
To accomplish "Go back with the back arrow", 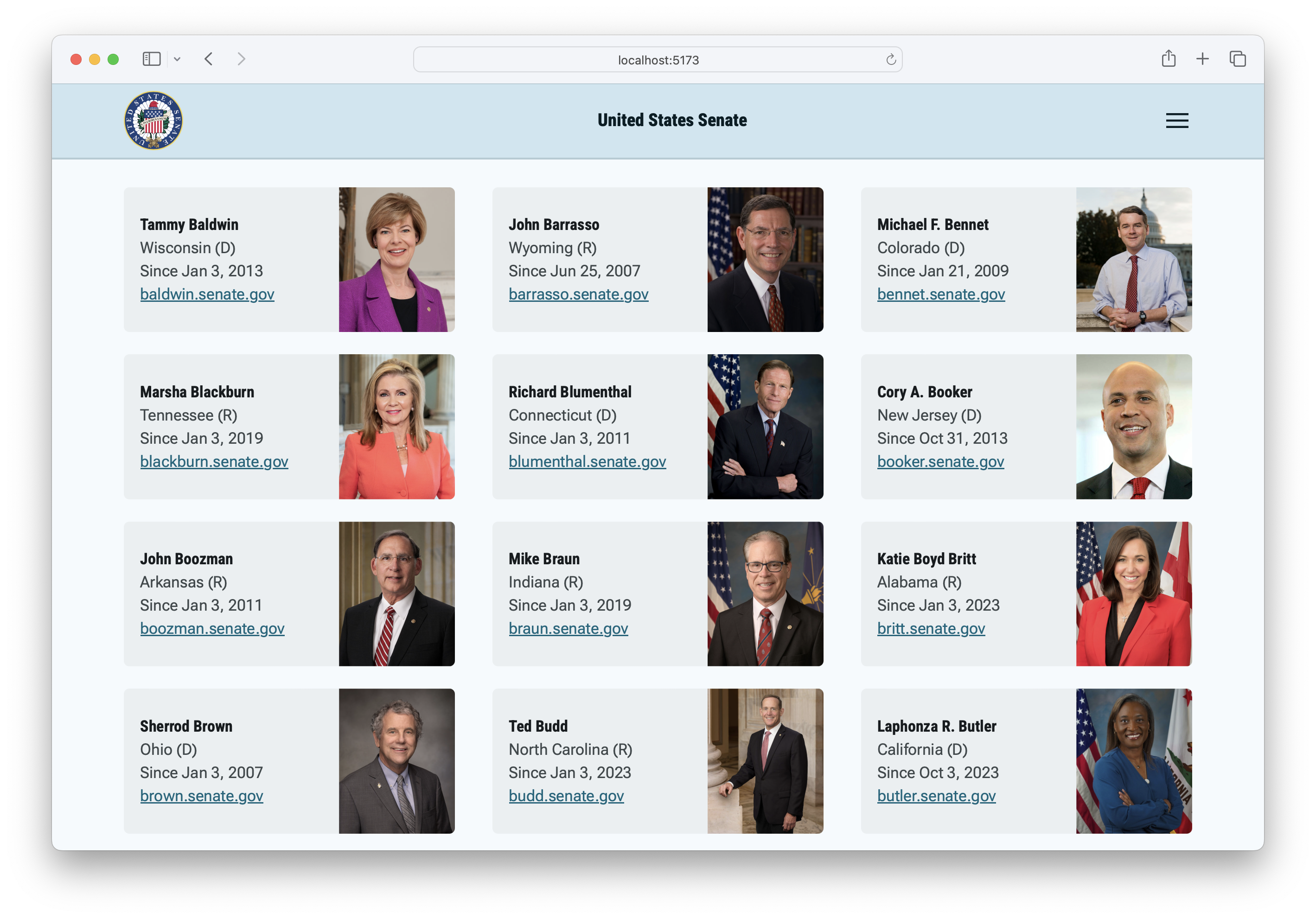I will [x=209, y=59].
